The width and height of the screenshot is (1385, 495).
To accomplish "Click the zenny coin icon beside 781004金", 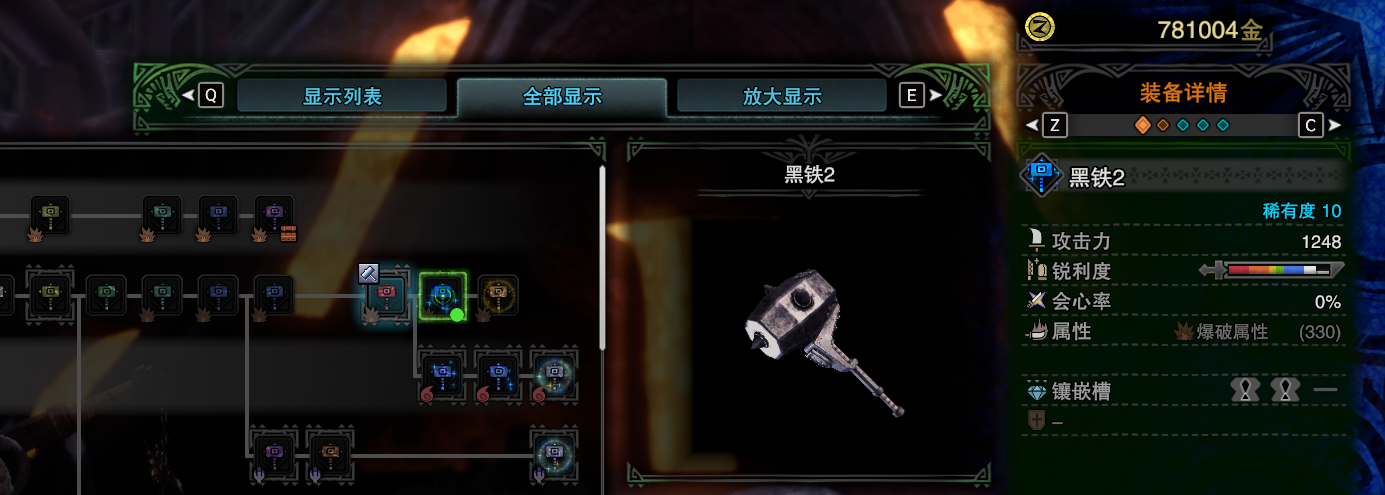I will coord(1043,29).
